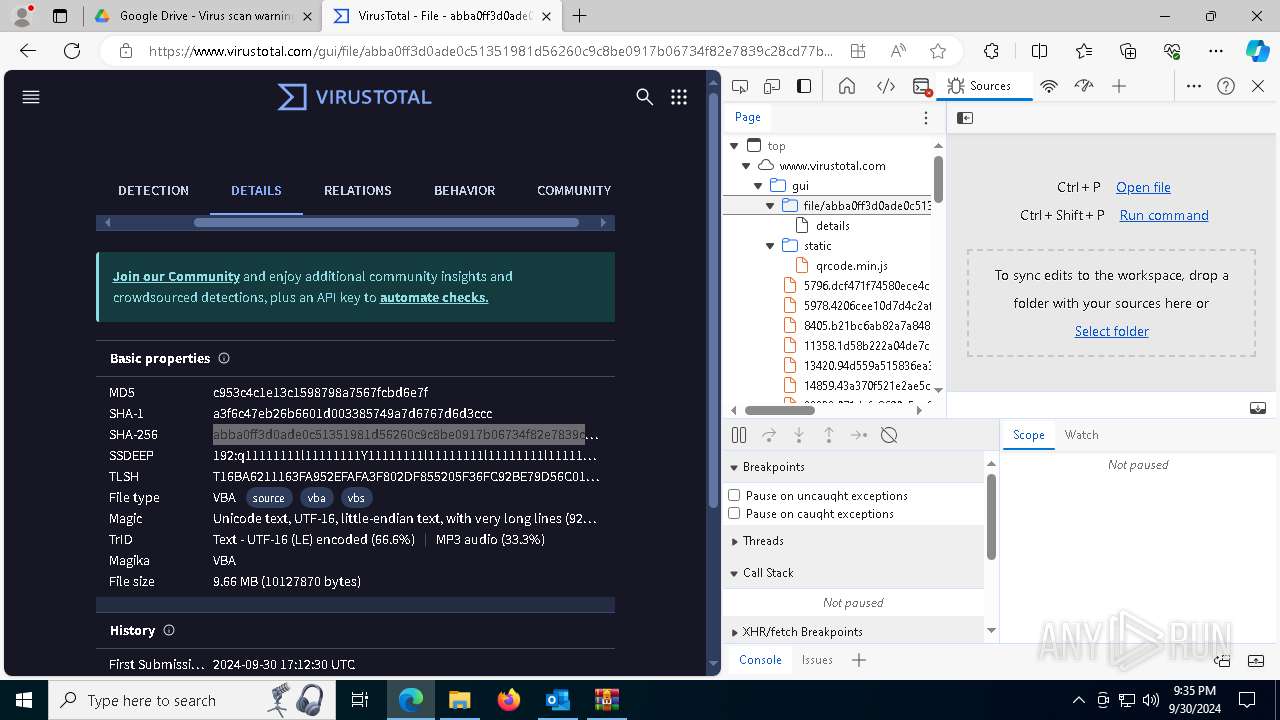Toggle DevTools device emulation icon
Image resolution: width=1280 pixels, height=720 pixels.
point(772,86)
